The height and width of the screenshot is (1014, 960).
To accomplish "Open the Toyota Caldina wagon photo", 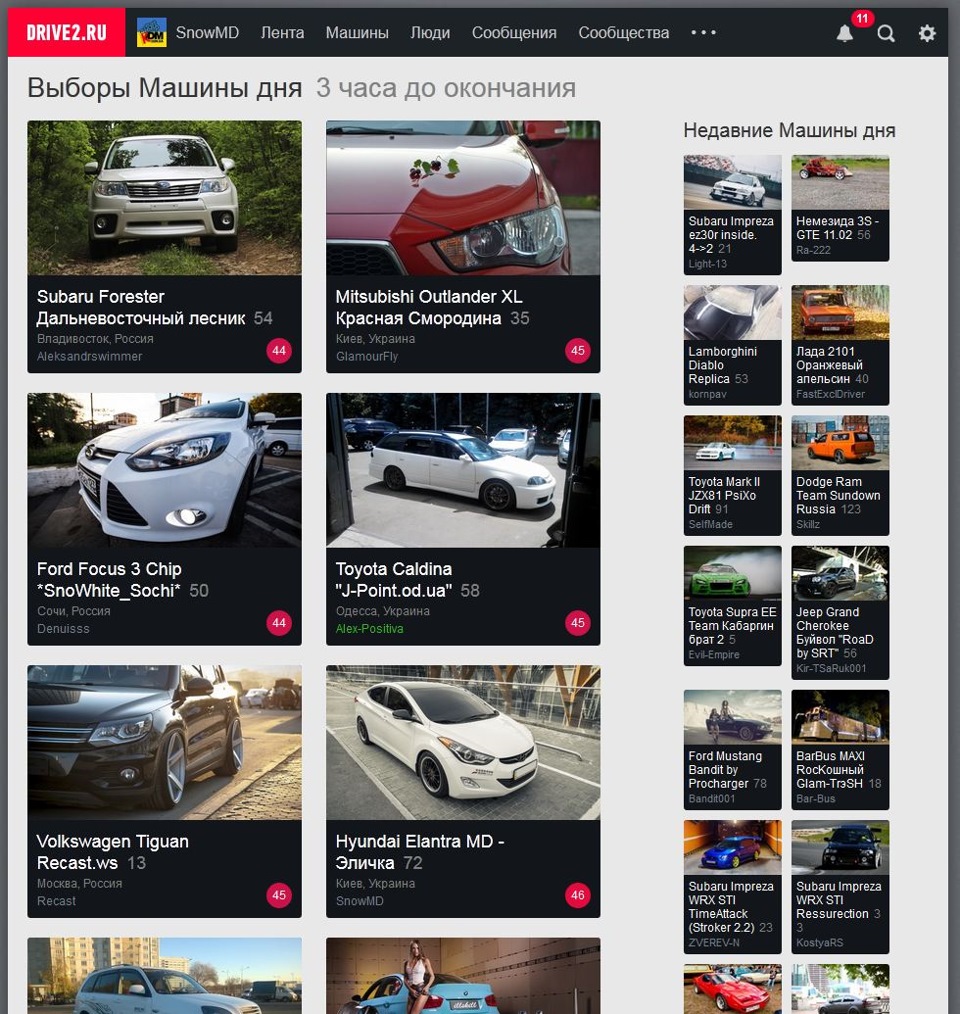I will (x=463, y=470).
